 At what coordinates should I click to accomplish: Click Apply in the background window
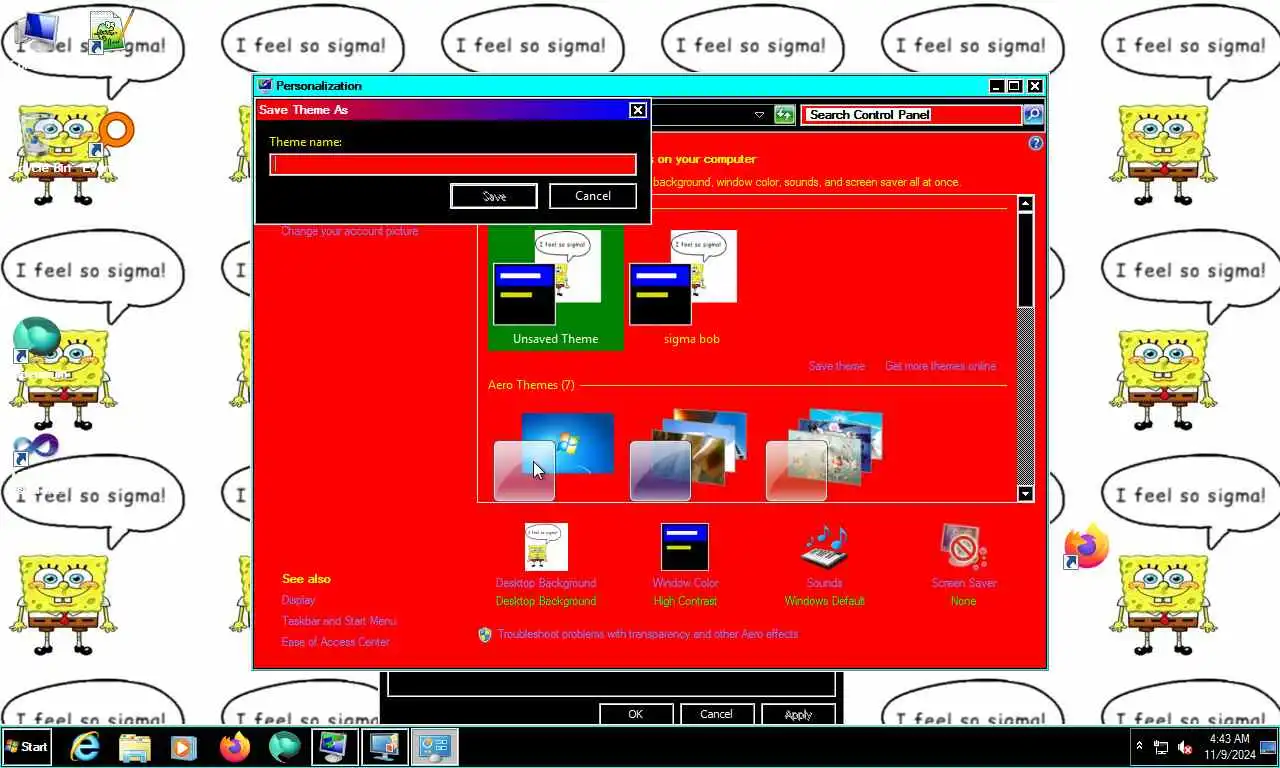coord(798,714)
